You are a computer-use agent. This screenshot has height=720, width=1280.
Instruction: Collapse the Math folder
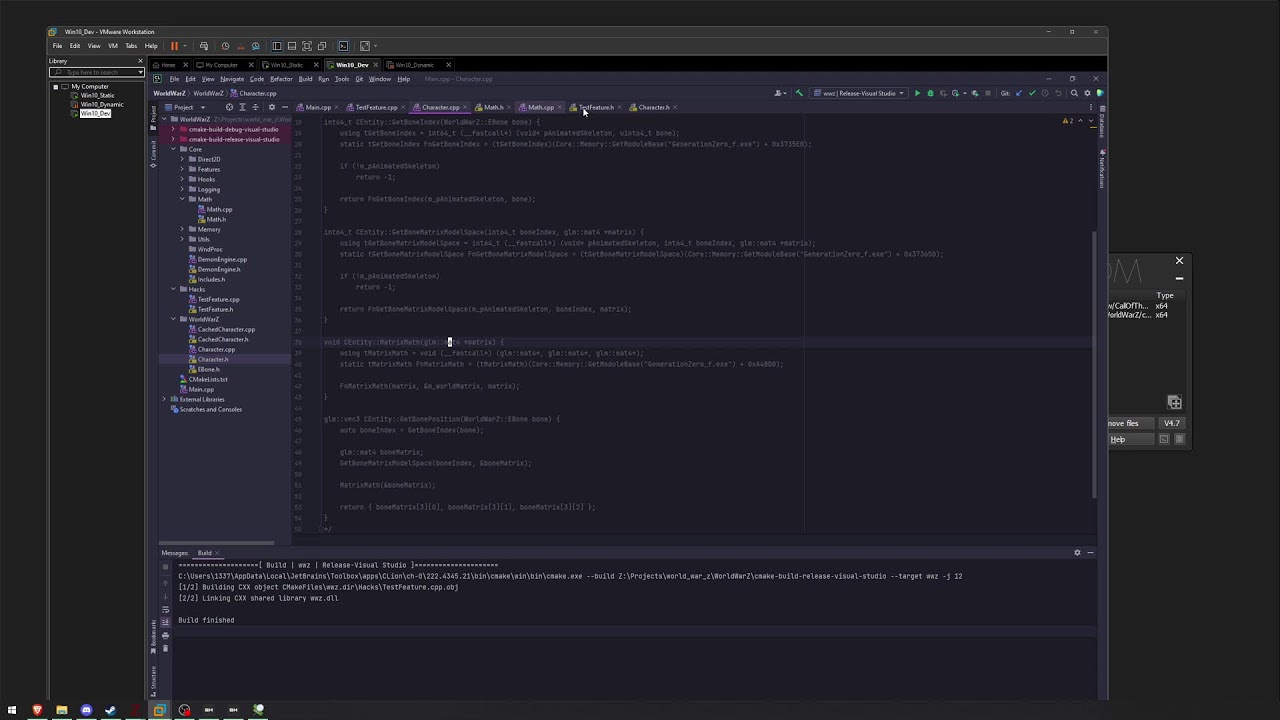[182, 199]
